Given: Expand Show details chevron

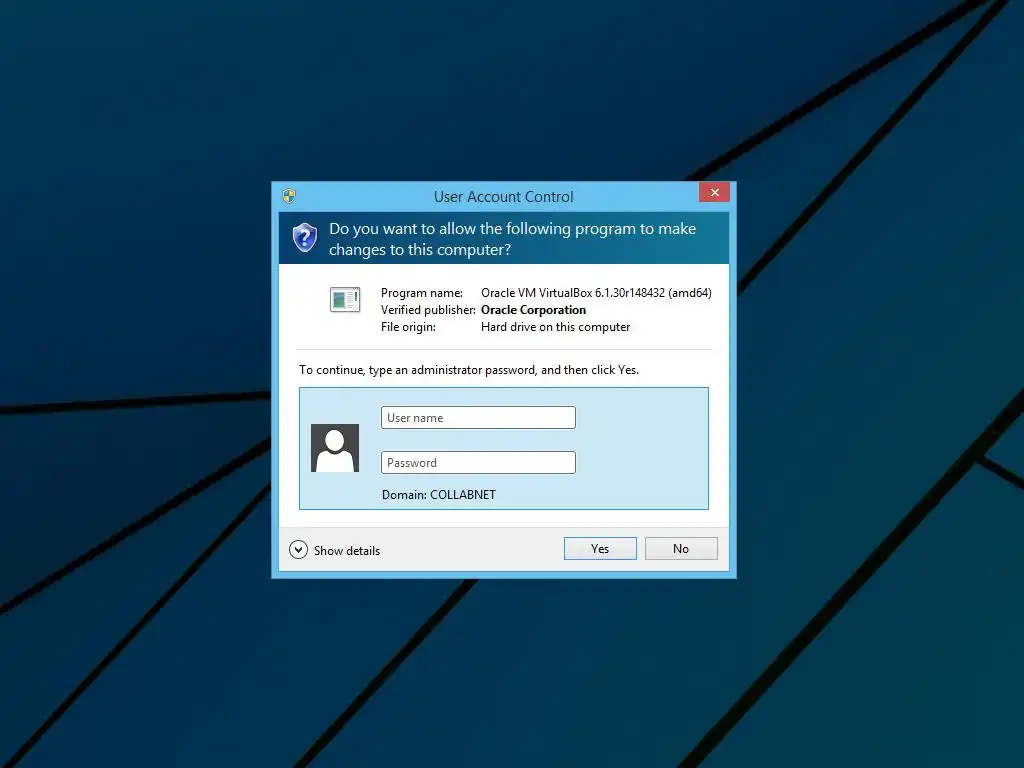Looking at the screenshot, I should 298,550.
